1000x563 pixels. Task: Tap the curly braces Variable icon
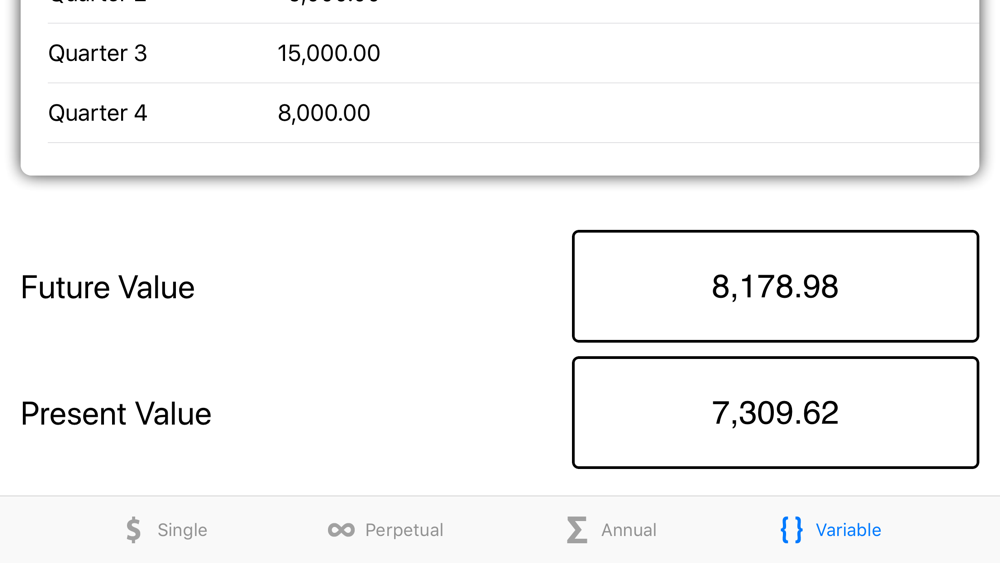pyautogui.click(x=791, y=530)
